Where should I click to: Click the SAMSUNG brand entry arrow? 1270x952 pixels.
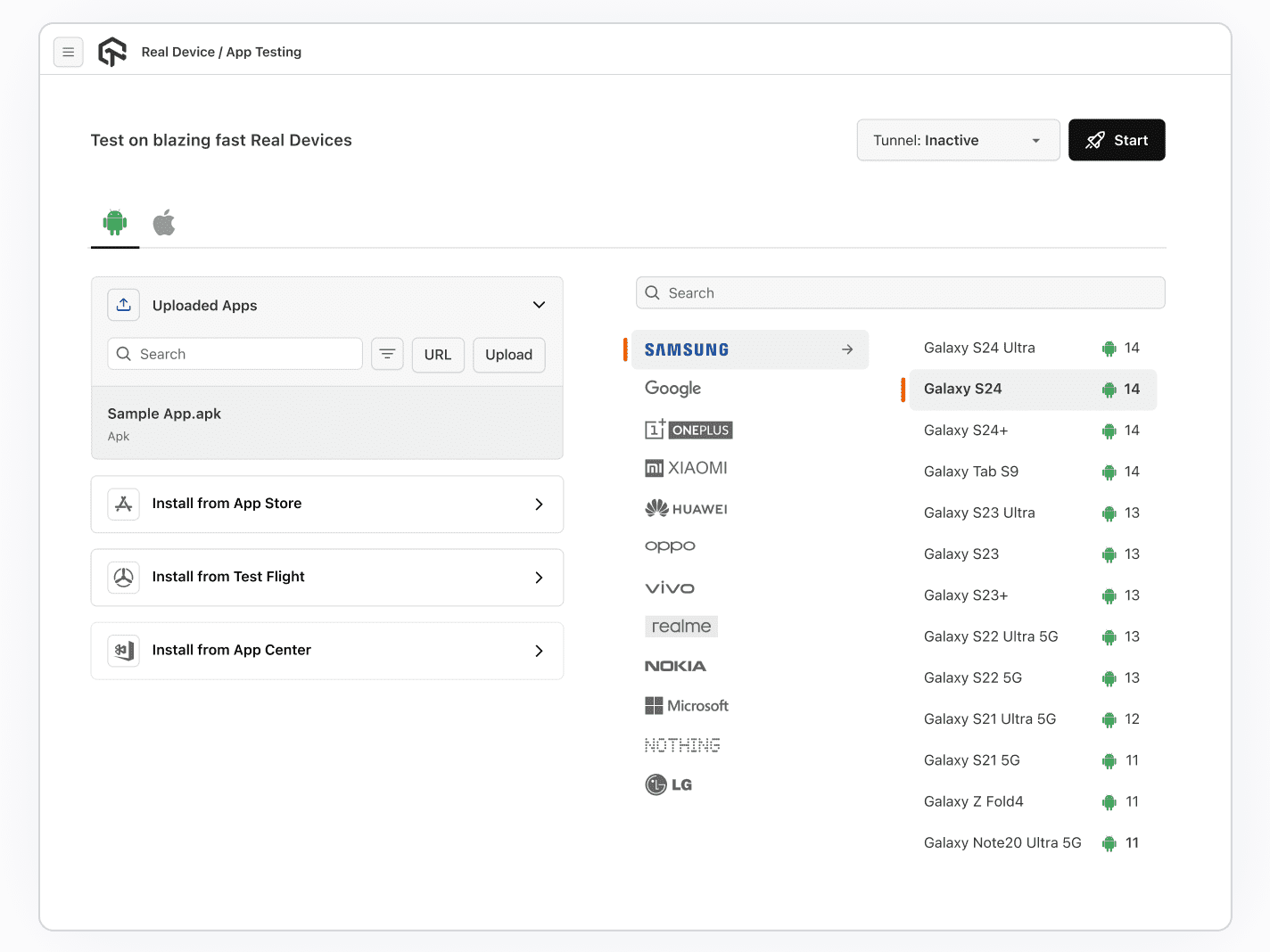click(846, 349)
